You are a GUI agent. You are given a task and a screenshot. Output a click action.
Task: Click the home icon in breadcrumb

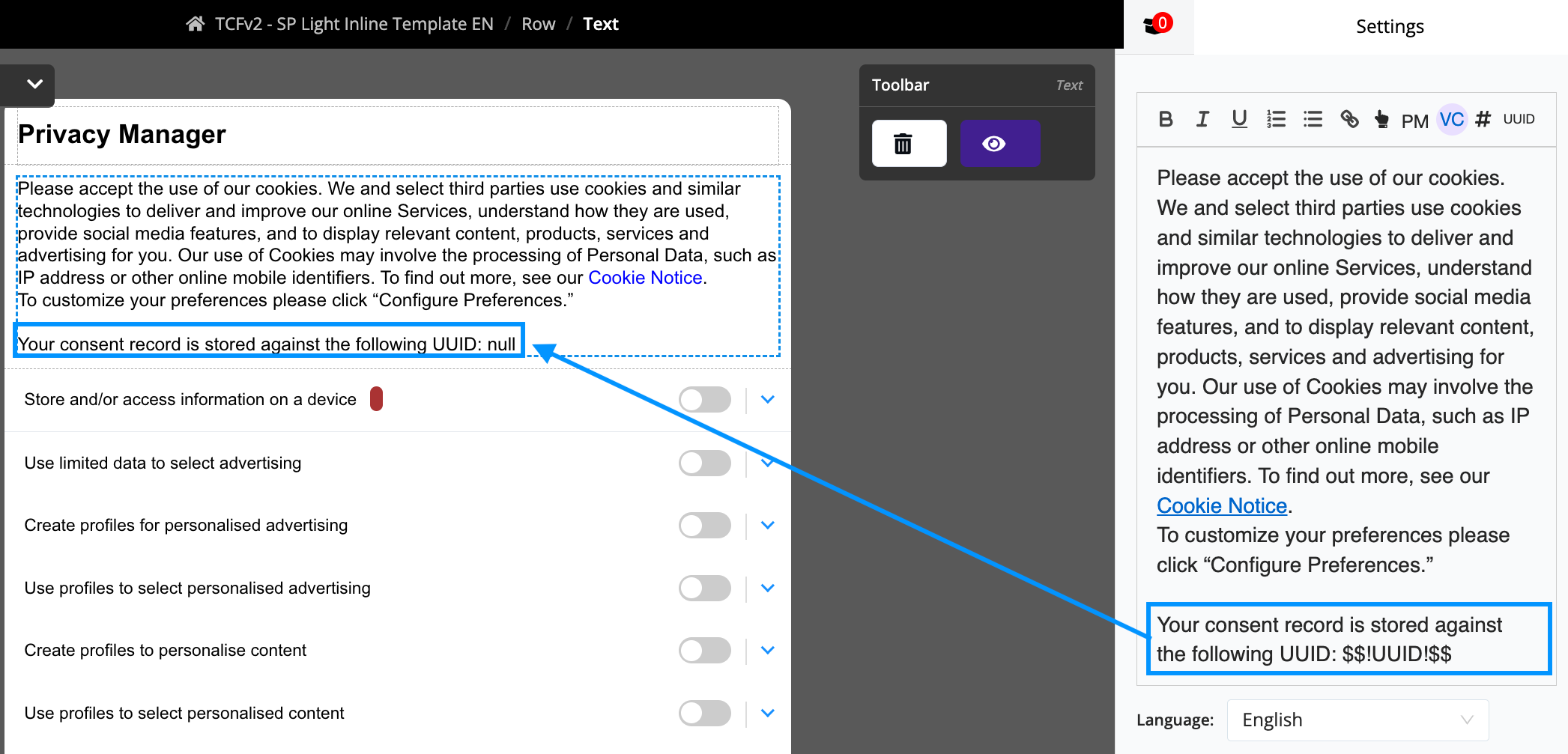195,24
